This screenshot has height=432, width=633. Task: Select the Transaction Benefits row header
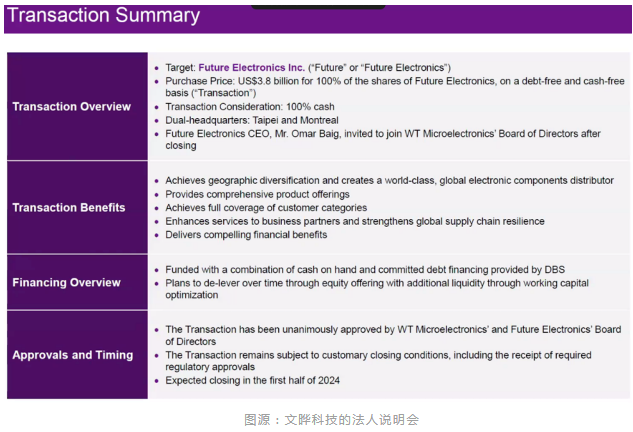pos(69,208)
